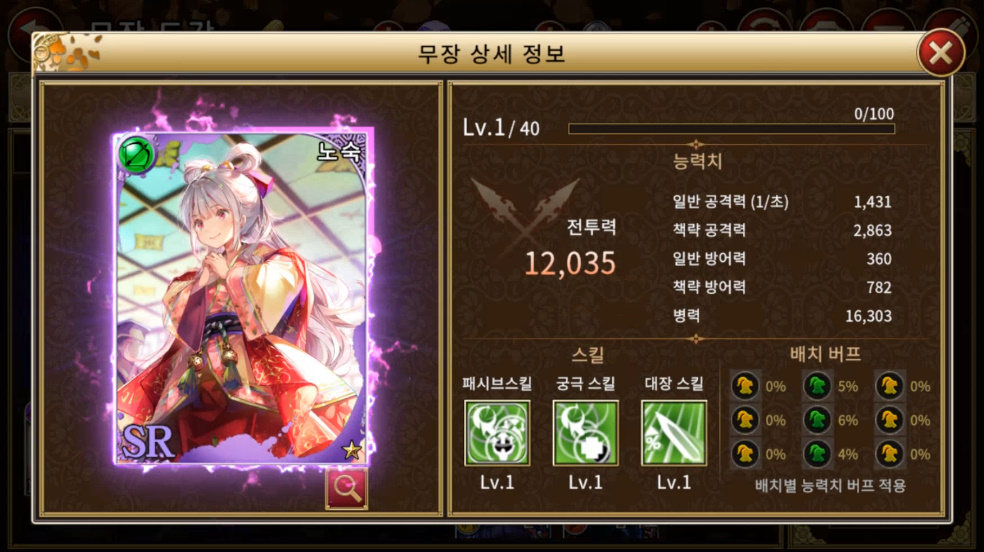The image size is (984, 552).
Task: Tap the gold star on the card
Action: click(x=351, y=449)
